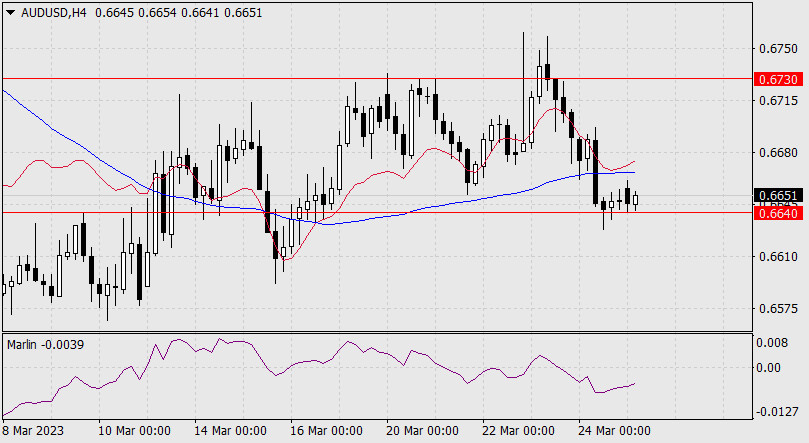
Task: Click the -0.0127 Marlin scale value
Action: tap(776, 411)
